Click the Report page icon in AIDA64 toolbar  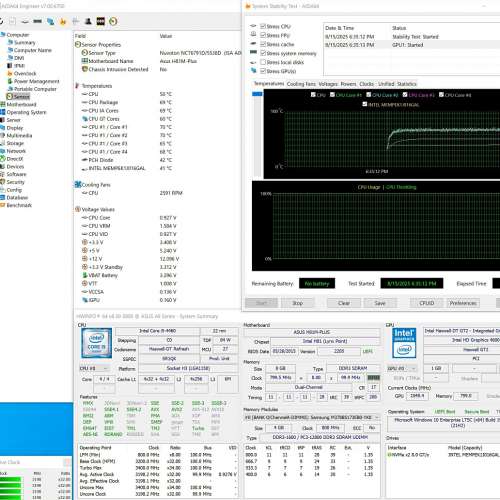12,22
